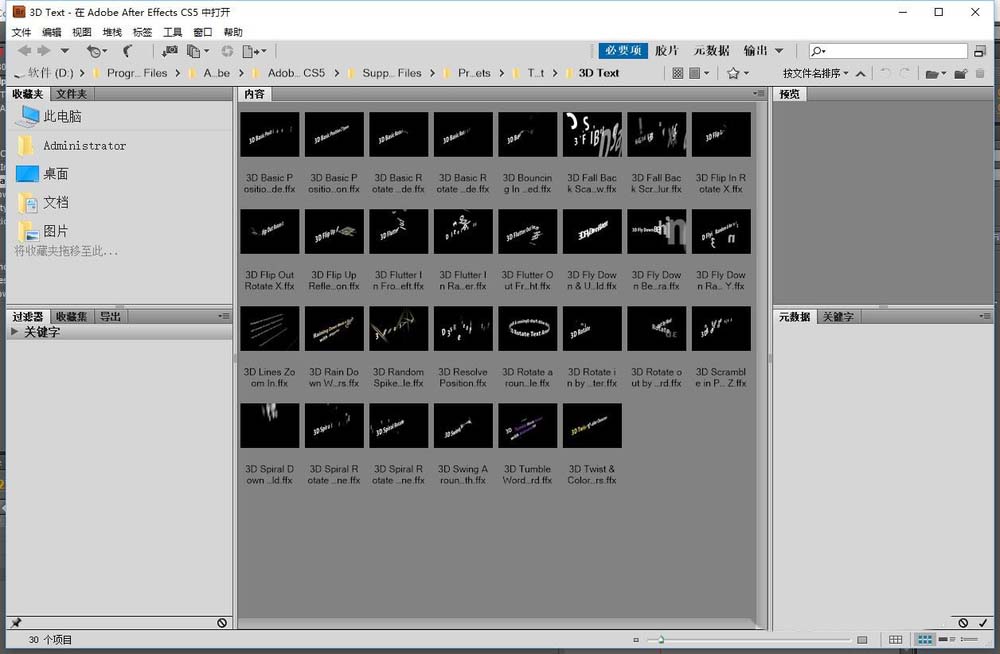The width and height of the screenshot is (1000, 654).
Task: Click the cancel icon in metadata panel
Action: point(963,623)
